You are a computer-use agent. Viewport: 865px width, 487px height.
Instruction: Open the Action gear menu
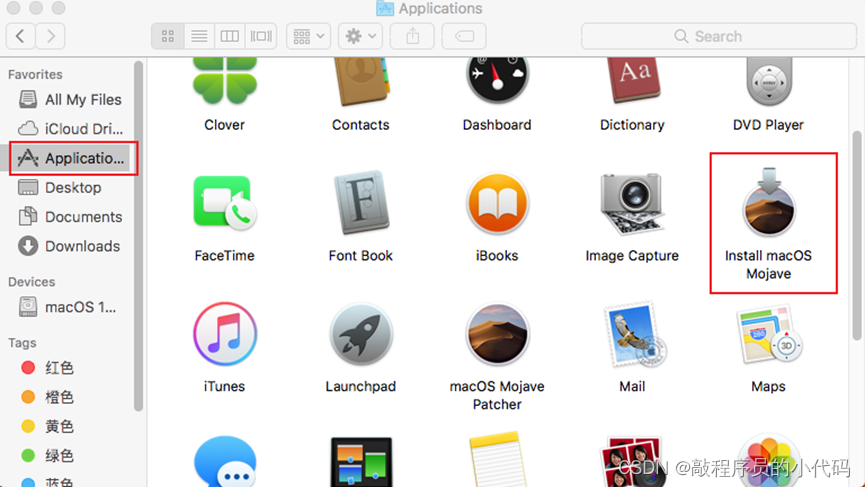[x=360, y=36]
